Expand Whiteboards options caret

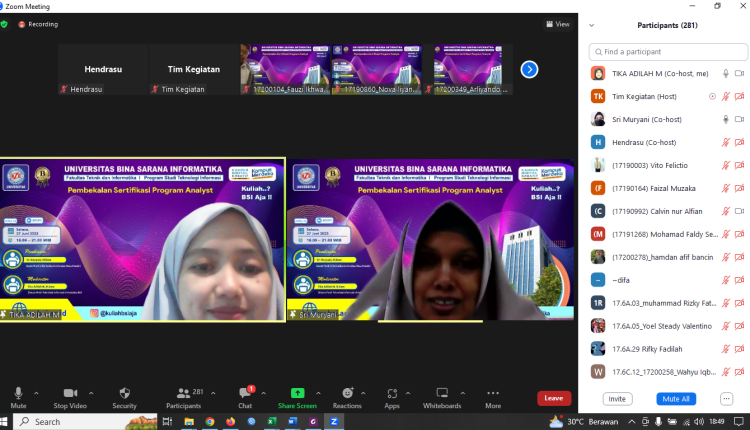(463, 393)
